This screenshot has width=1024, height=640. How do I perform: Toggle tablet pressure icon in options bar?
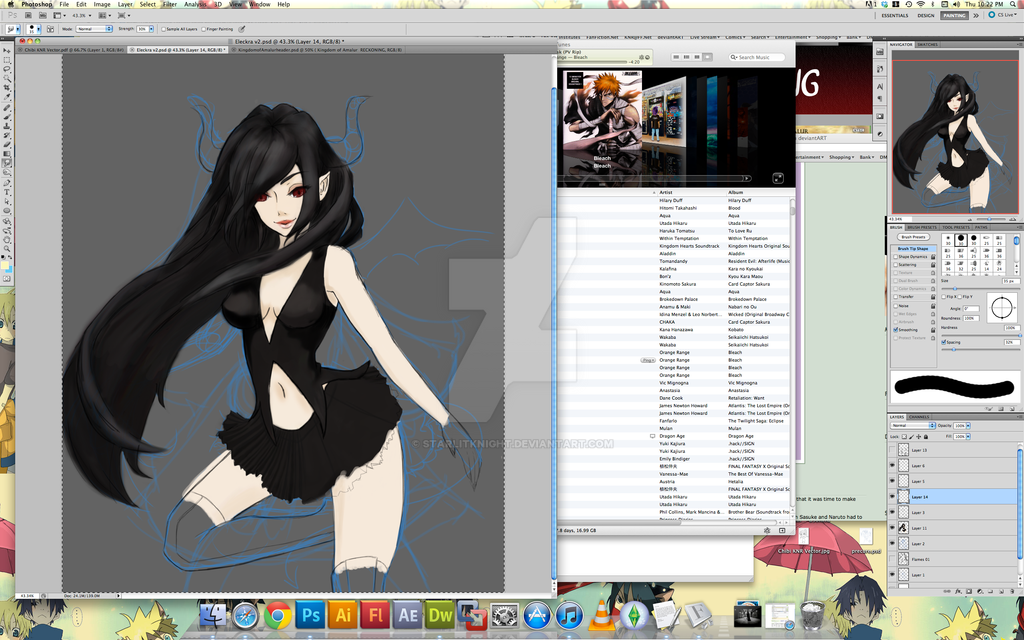(x=242, y=29)
